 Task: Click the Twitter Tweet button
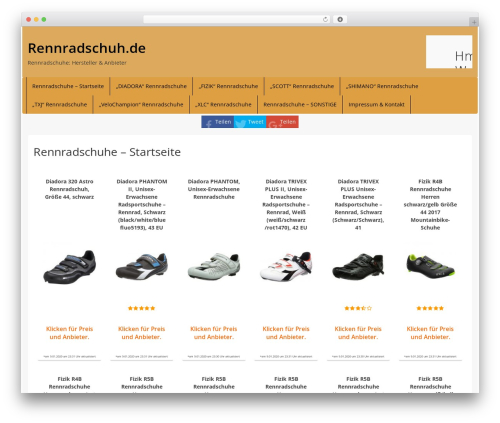[250, 122]
